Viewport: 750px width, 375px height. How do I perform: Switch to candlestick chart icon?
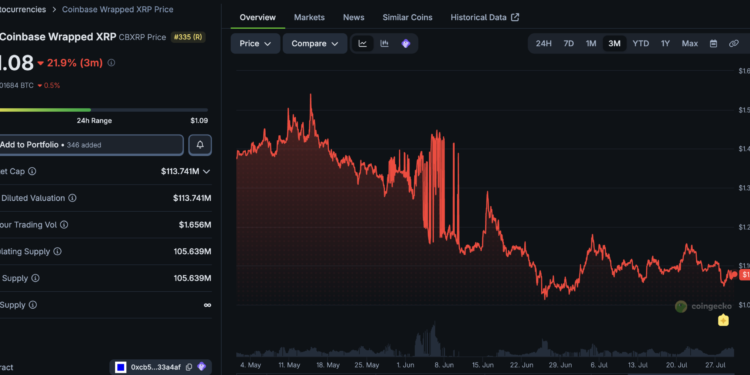click(384, 44)
